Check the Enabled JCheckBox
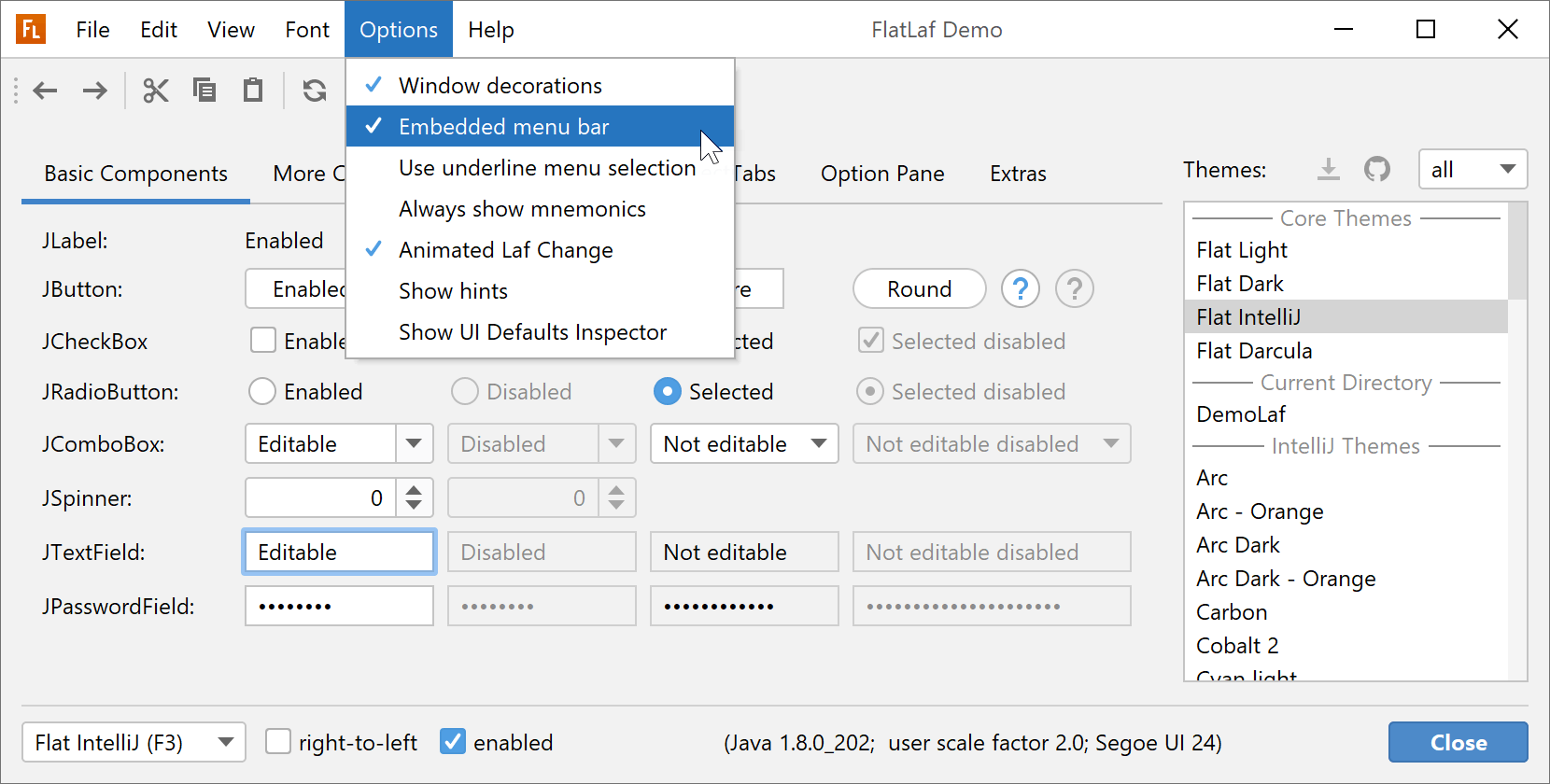1550x784 pixels. 263,341
